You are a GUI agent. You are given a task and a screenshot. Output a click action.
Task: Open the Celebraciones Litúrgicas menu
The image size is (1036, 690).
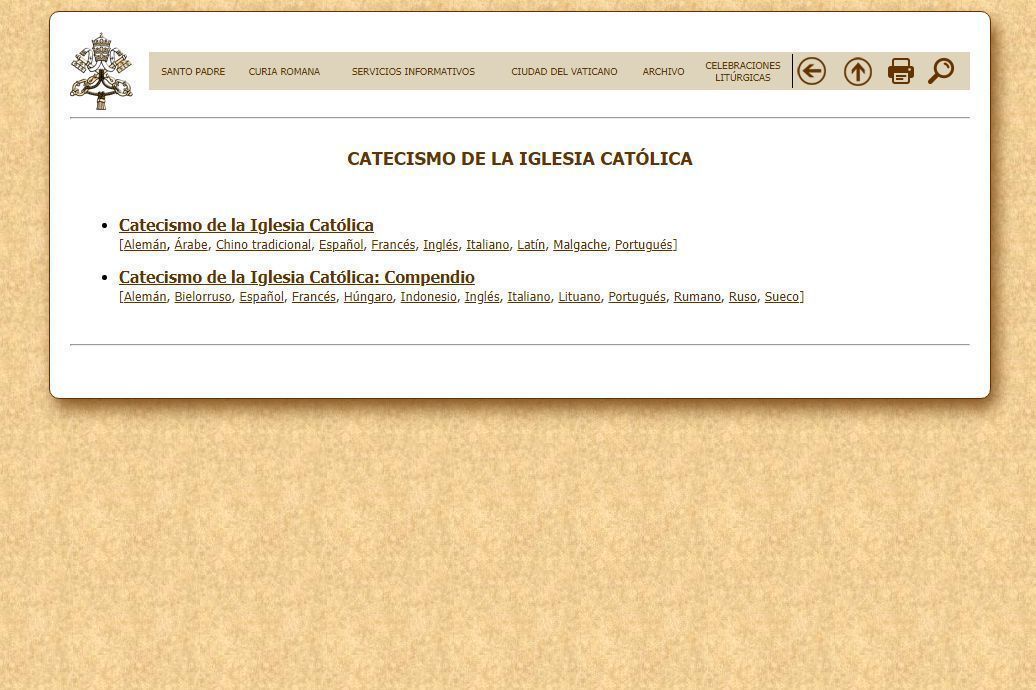pyautogui.click(x=743, y=71)
